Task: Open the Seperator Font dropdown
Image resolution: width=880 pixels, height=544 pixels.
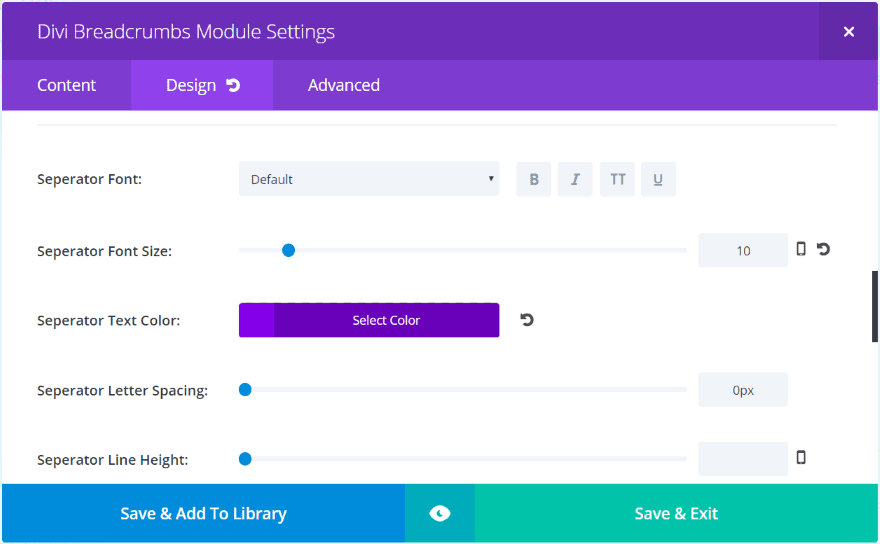Action: 368,179
